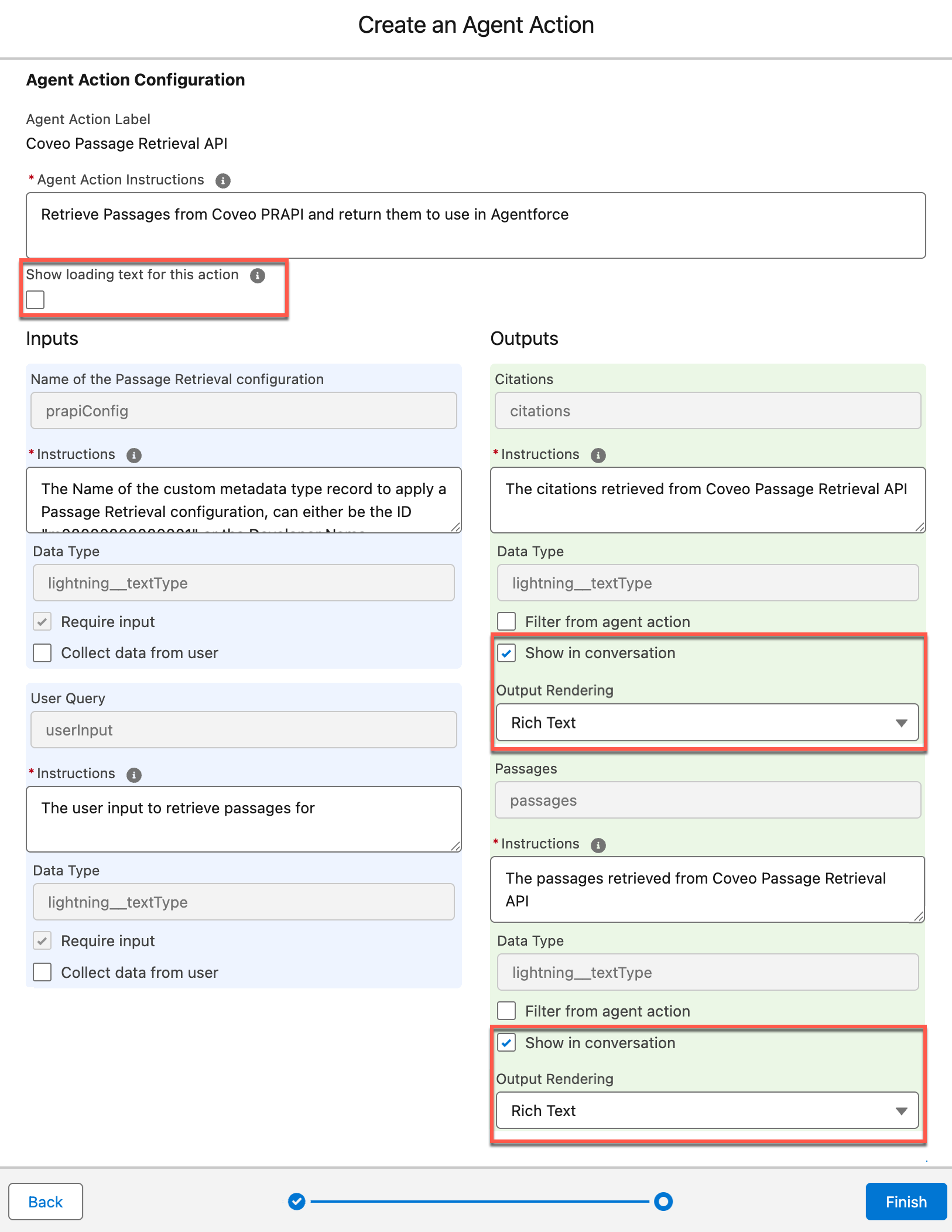Click the Passages label
The height and width of the screenshot is (1232, 952).
click(526, 769)
